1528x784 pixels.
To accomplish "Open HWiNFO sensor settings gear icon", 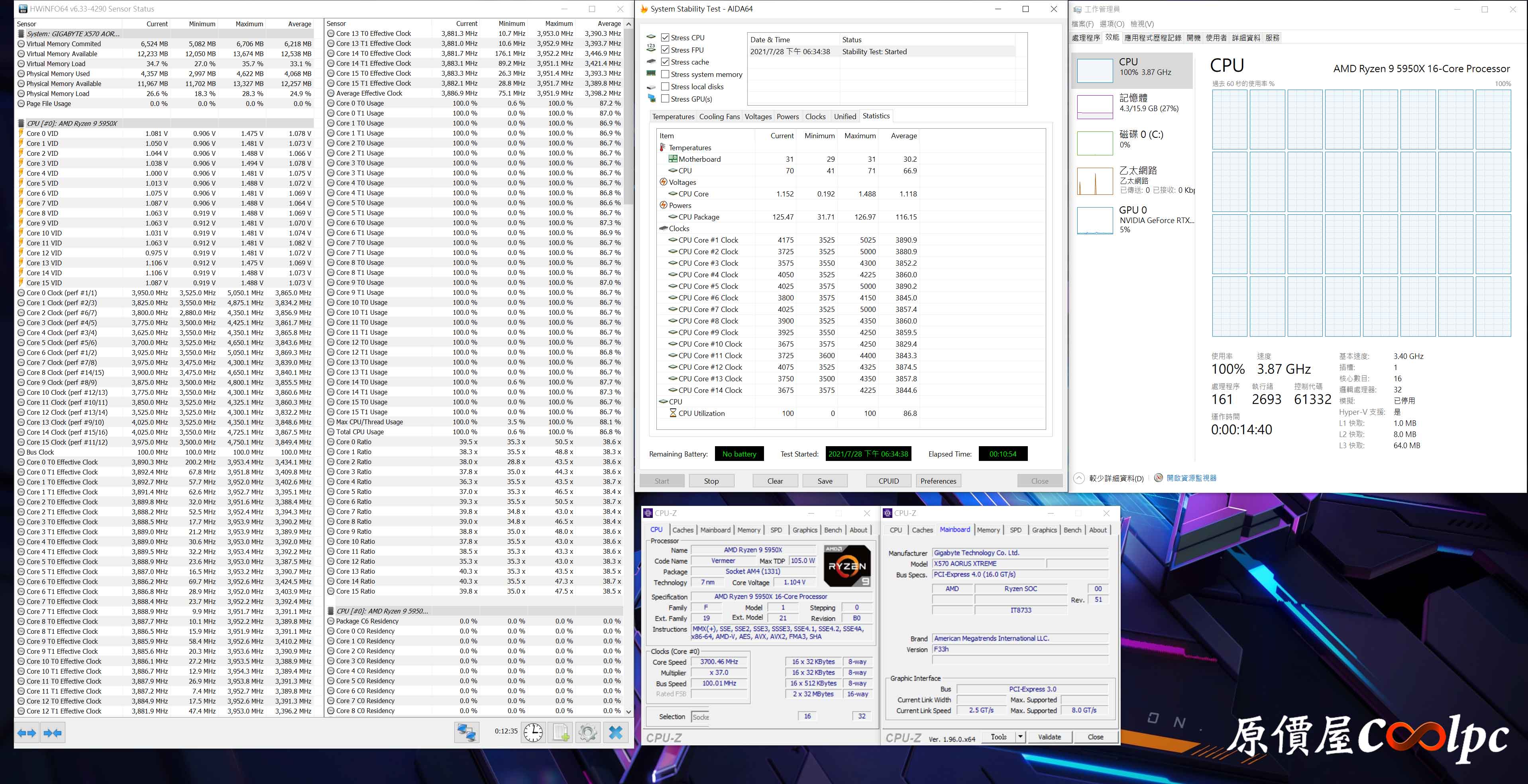I will coord(588,733).
